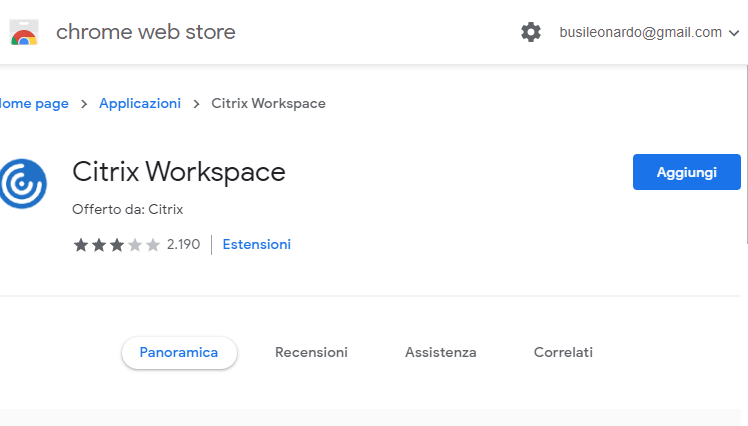Open the Estensioni category link

(x=257, y=244)
